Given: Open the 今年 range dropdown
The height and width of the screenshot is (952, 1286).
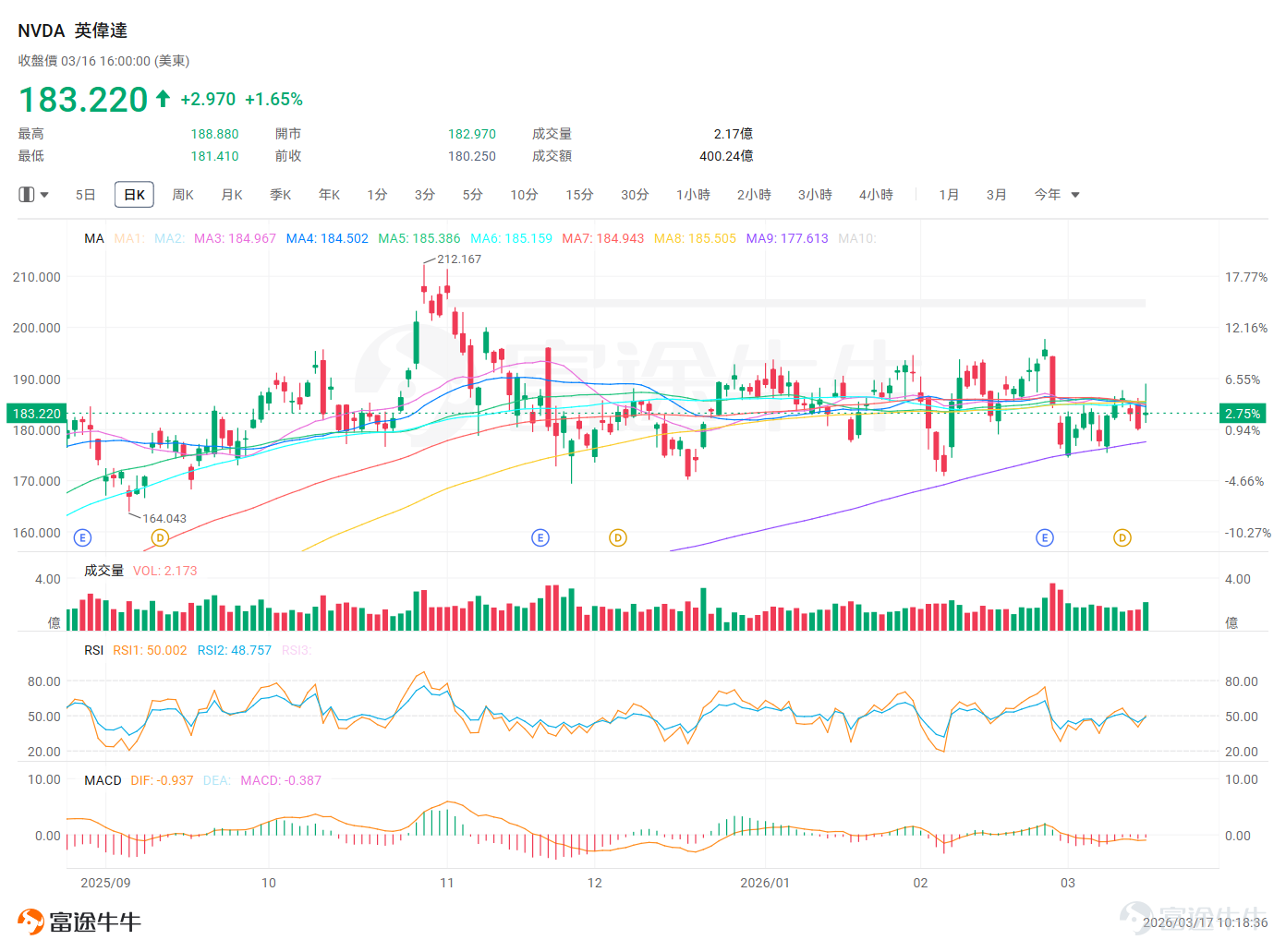Looking at the screenshot, I should (1057, 195).
